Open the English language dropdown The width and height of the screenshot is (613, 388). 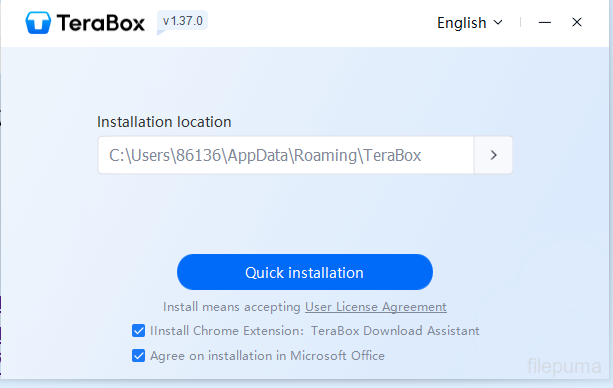(470, 23)
